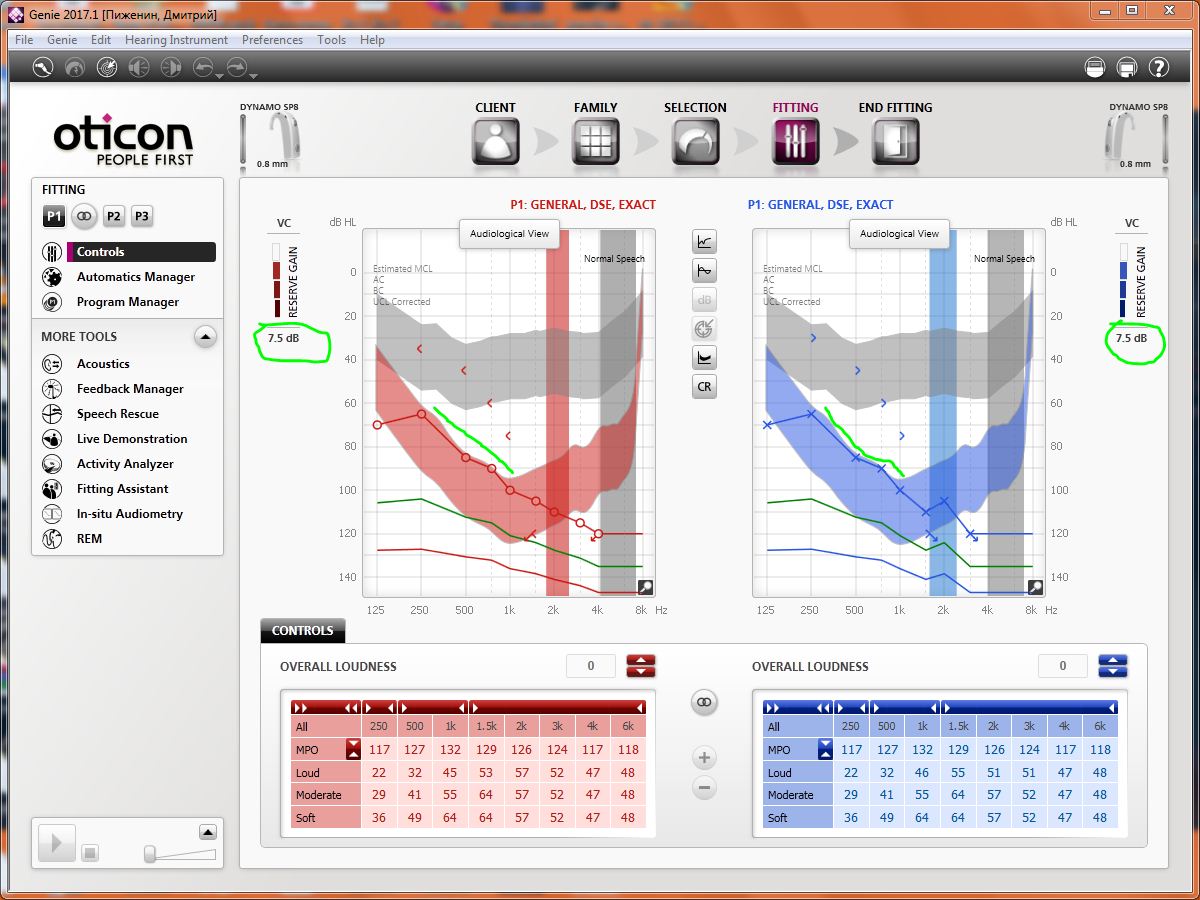Click right Overall Loudness value field
Viewport: 1200px width, 900px height.
(1062, 666)
